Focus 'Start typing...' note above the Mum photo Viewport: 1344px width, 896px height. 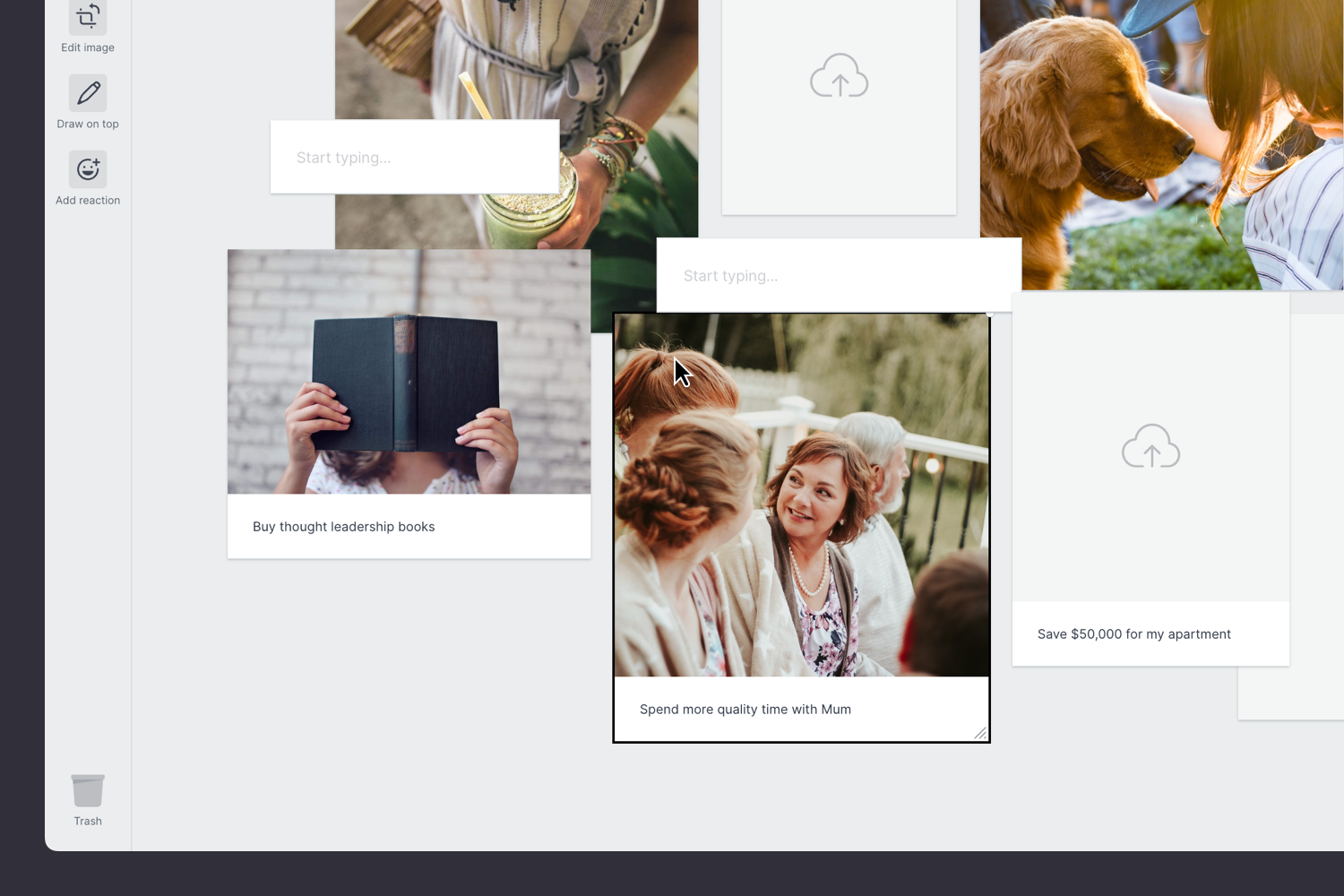coord(838,276)
